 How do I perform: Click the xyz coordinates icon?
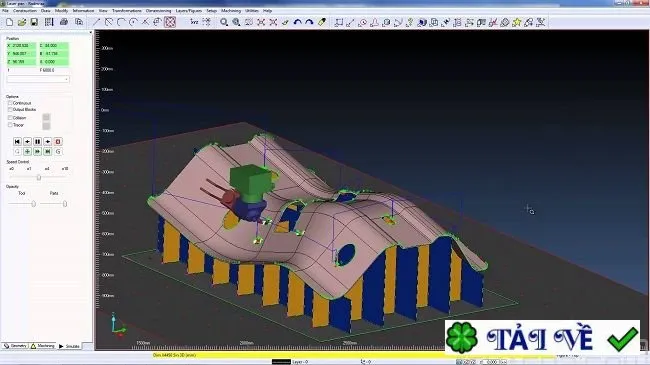click(194, 22)
